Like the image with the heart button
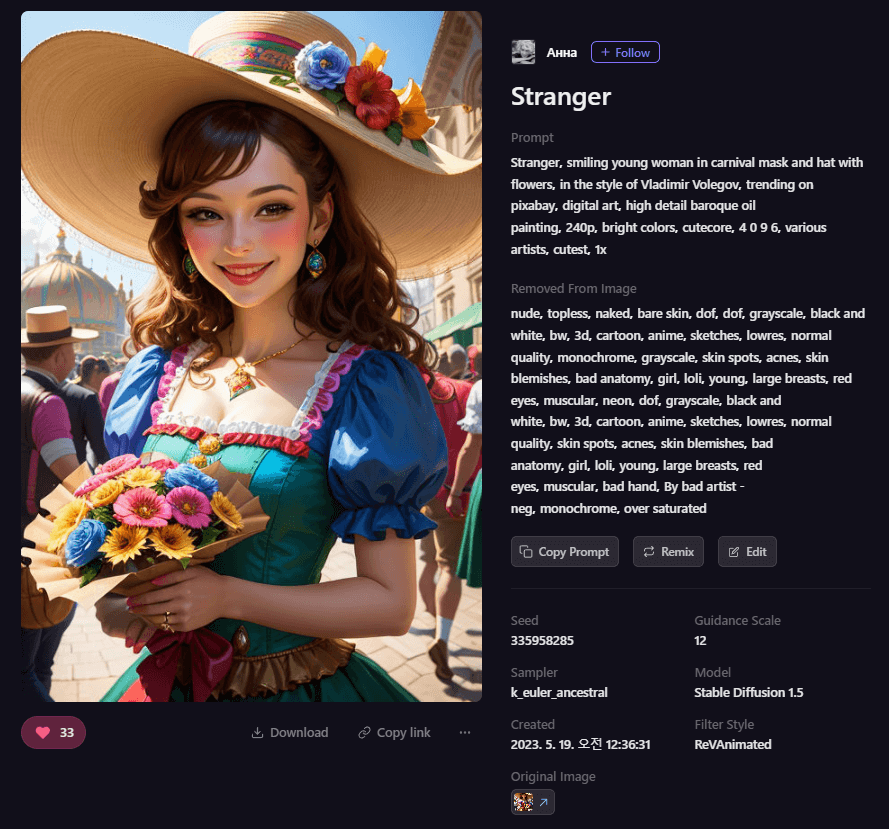Viewport: 889px width, 829px height. click(x=53, y=732)
